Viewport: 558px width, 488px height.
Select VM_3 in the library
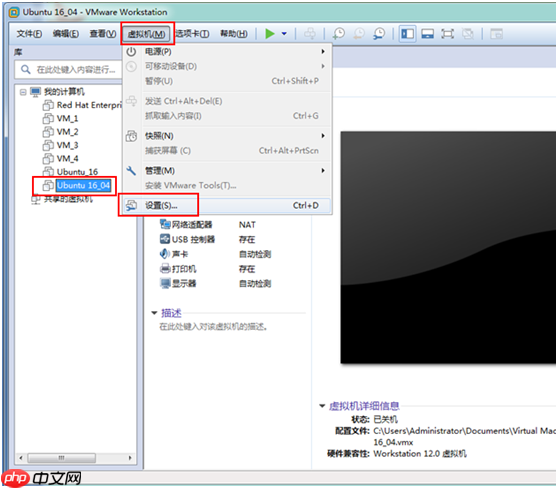(x=67, y=145)
